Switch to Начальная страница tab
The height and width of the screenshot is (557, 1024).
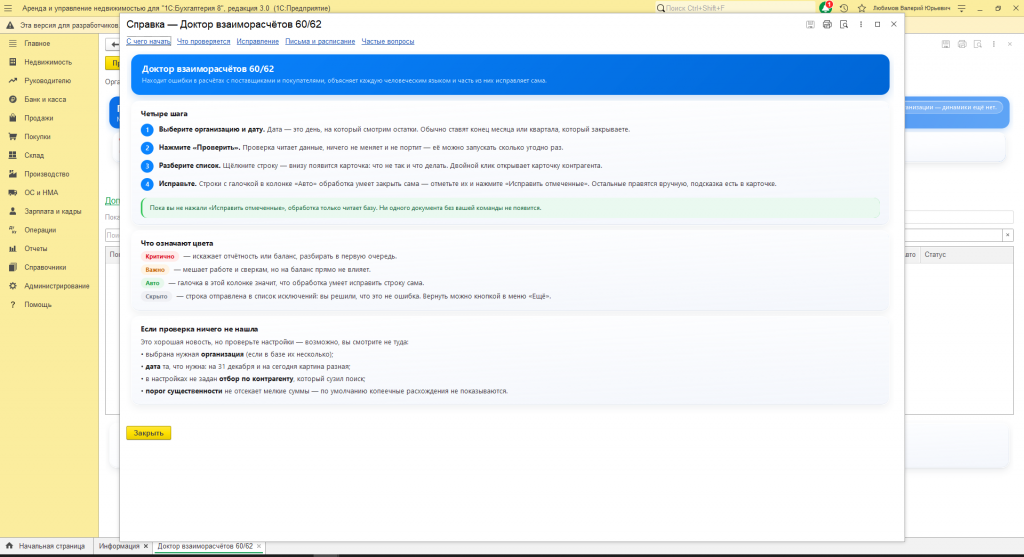(x=46, y=546)
